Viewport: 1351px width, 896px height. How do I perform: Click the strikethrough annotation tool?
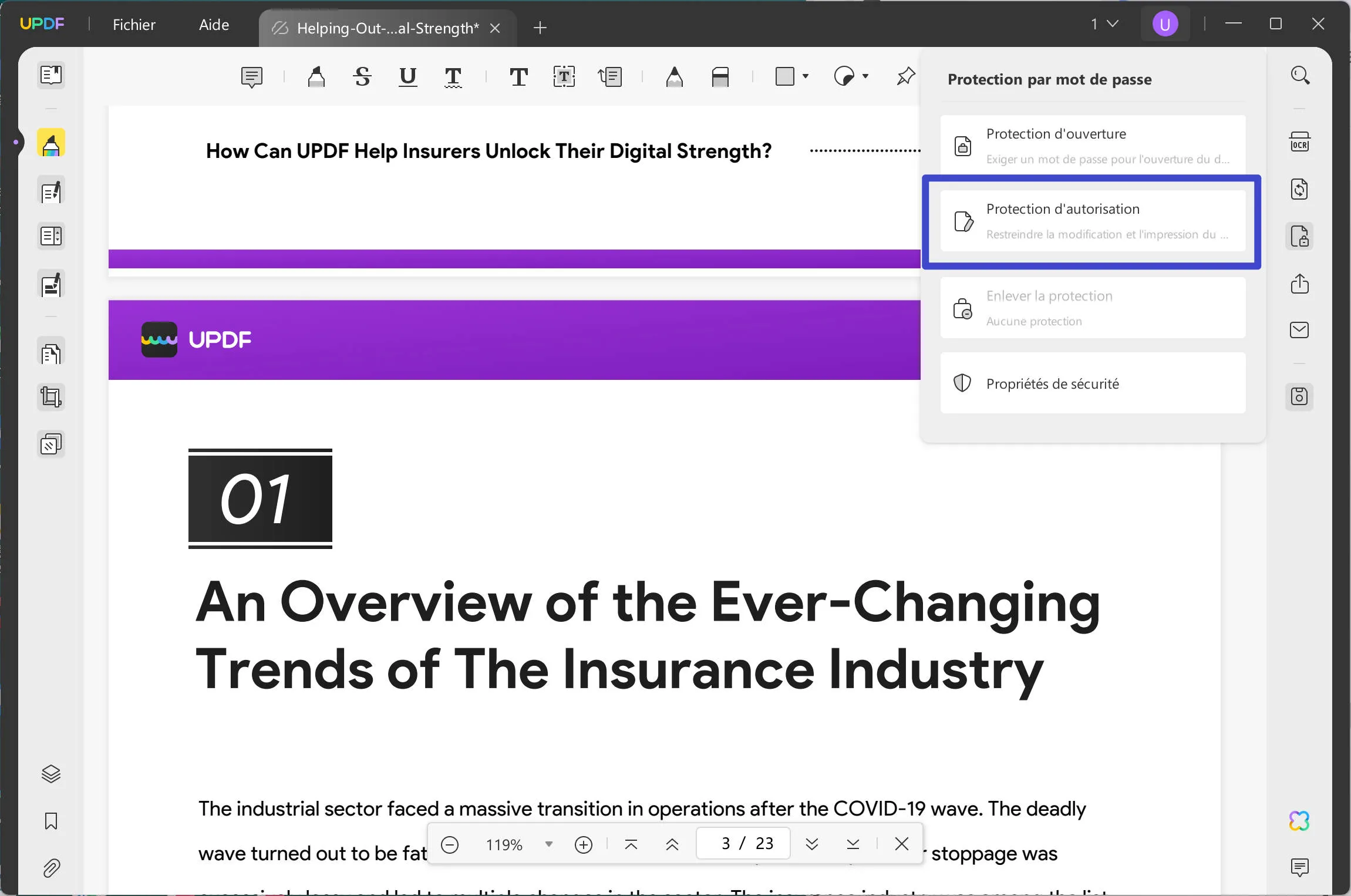point(362,77)
